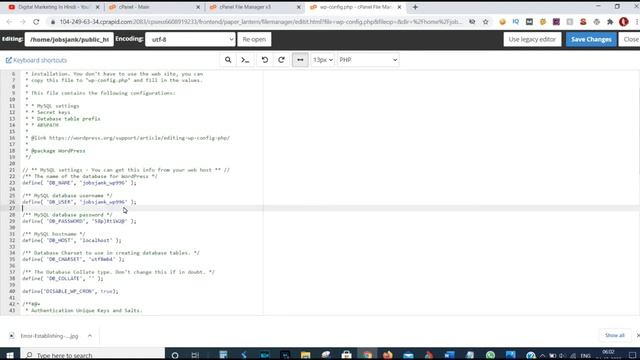
Task: Click line 32 DB_HOST define statement
Action: [72, 240]
